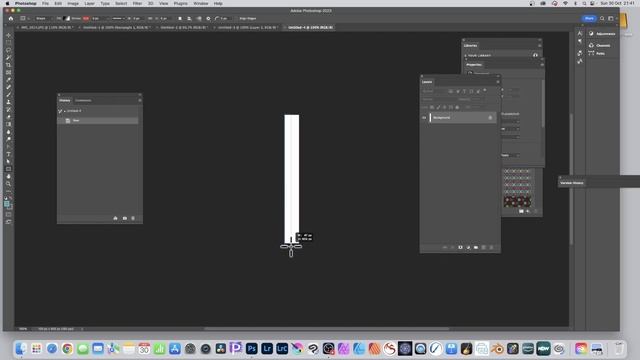640x360 pixels.
Task: Select the Healing Brush tool
Action: tap(9, 87)
